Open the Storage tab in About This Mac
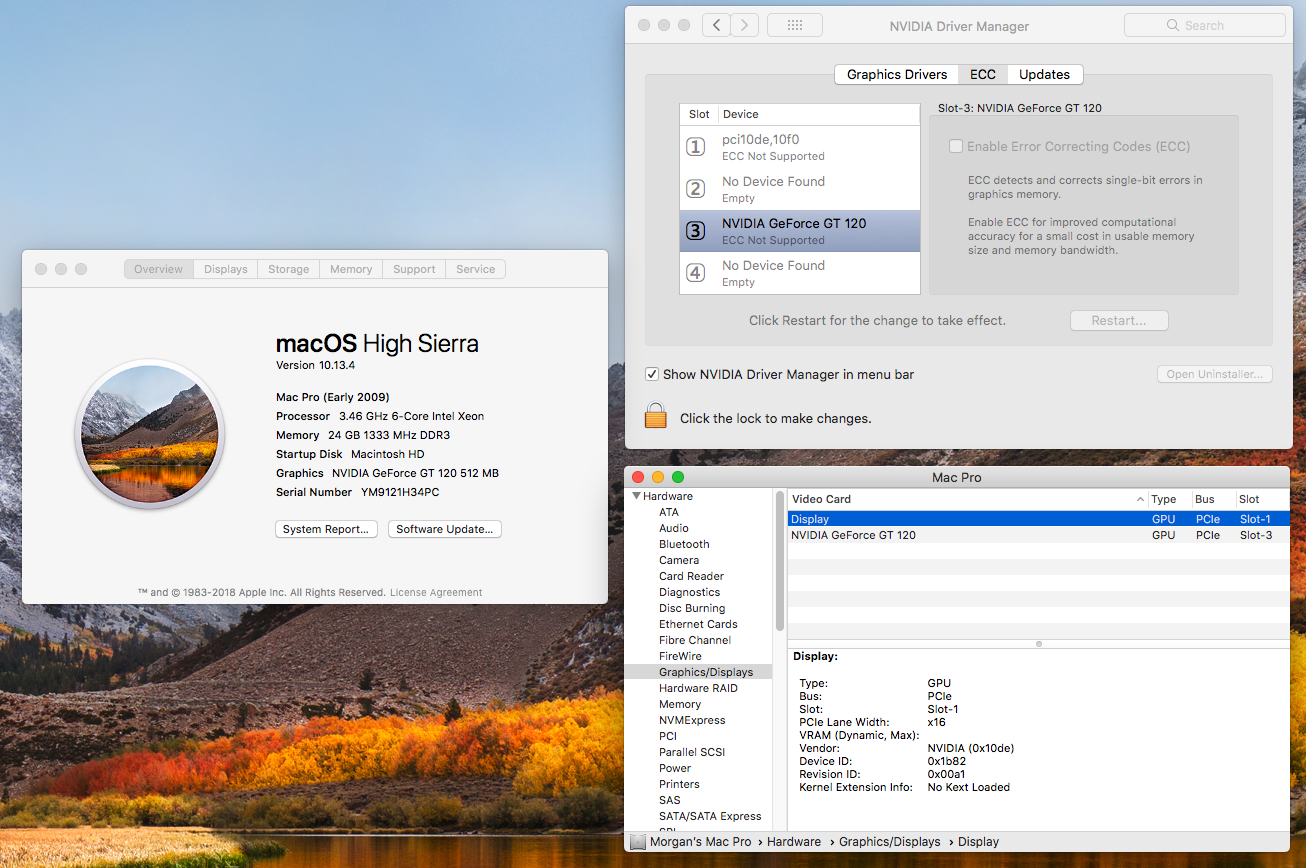The image size is (1306, 868). click(289, 269)
